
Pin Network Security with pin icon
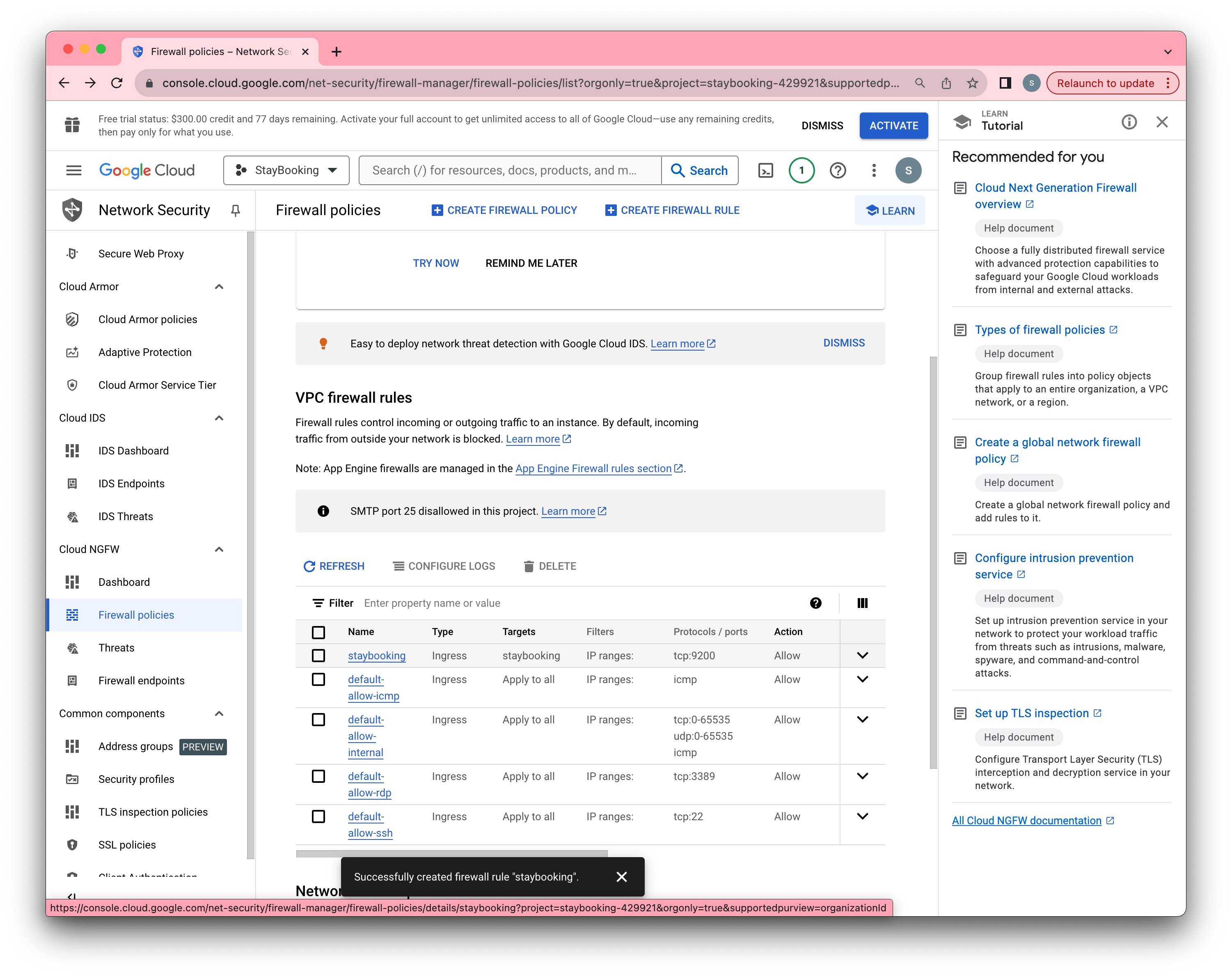(235, 210)
